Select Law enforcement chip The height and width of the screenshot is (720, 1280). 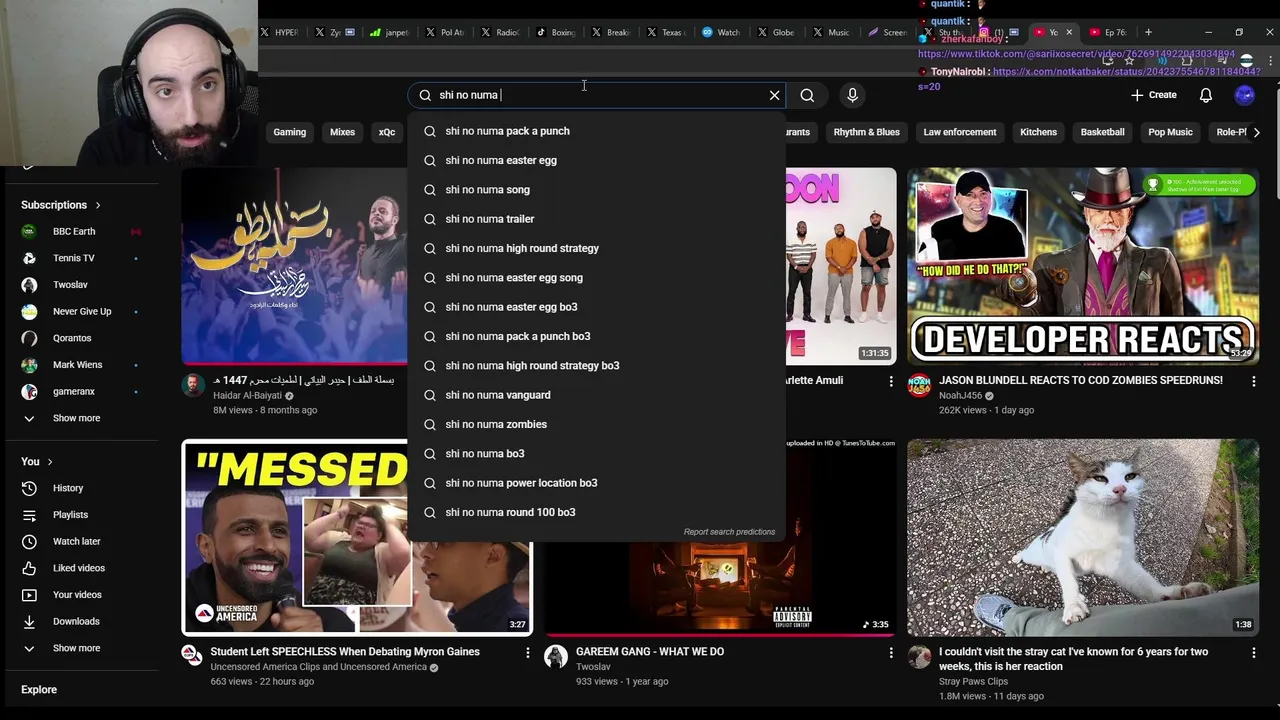pos(960,132)
